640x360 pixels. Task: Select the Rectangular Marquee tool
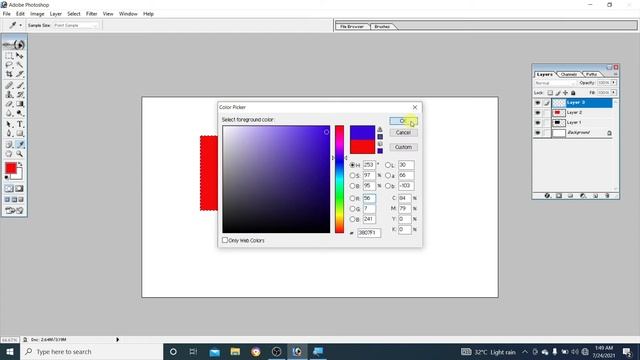[9, 56]
